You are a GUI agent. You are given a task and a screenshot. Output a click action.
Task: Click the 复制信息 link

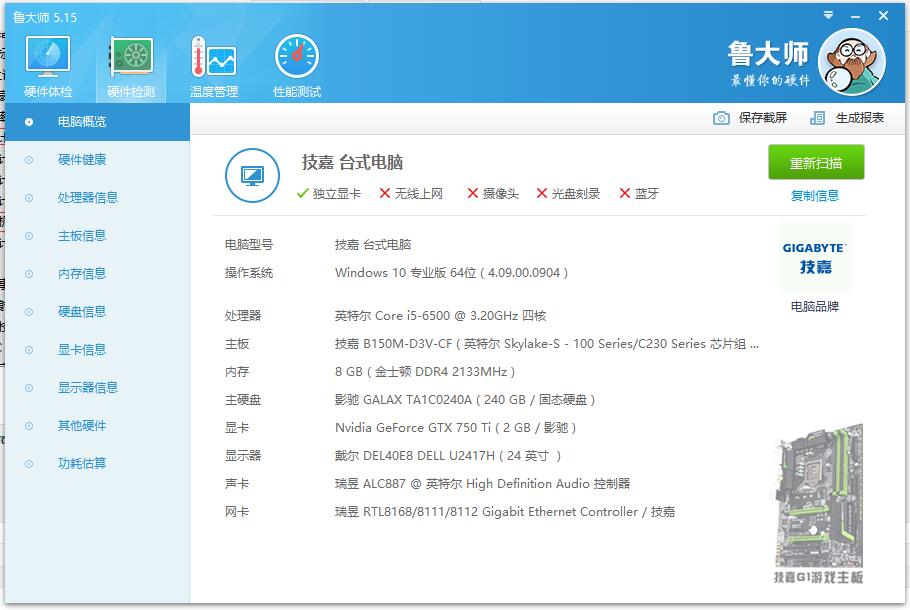(x=815, y=196)
